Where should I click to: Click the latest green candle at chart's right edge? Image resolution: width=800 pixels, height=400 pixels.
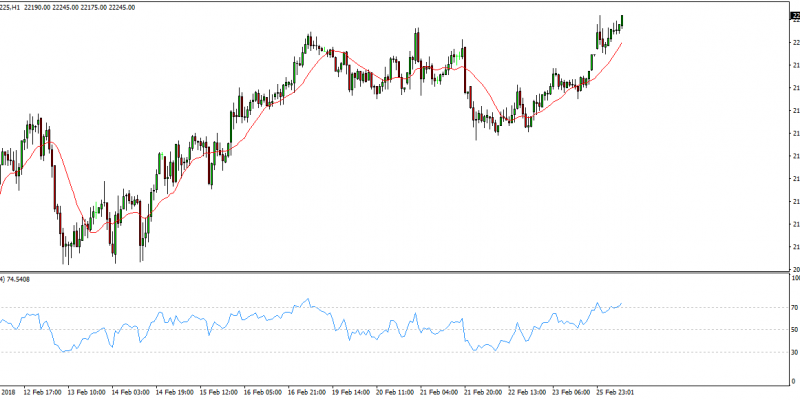click(x=622, y=20)
